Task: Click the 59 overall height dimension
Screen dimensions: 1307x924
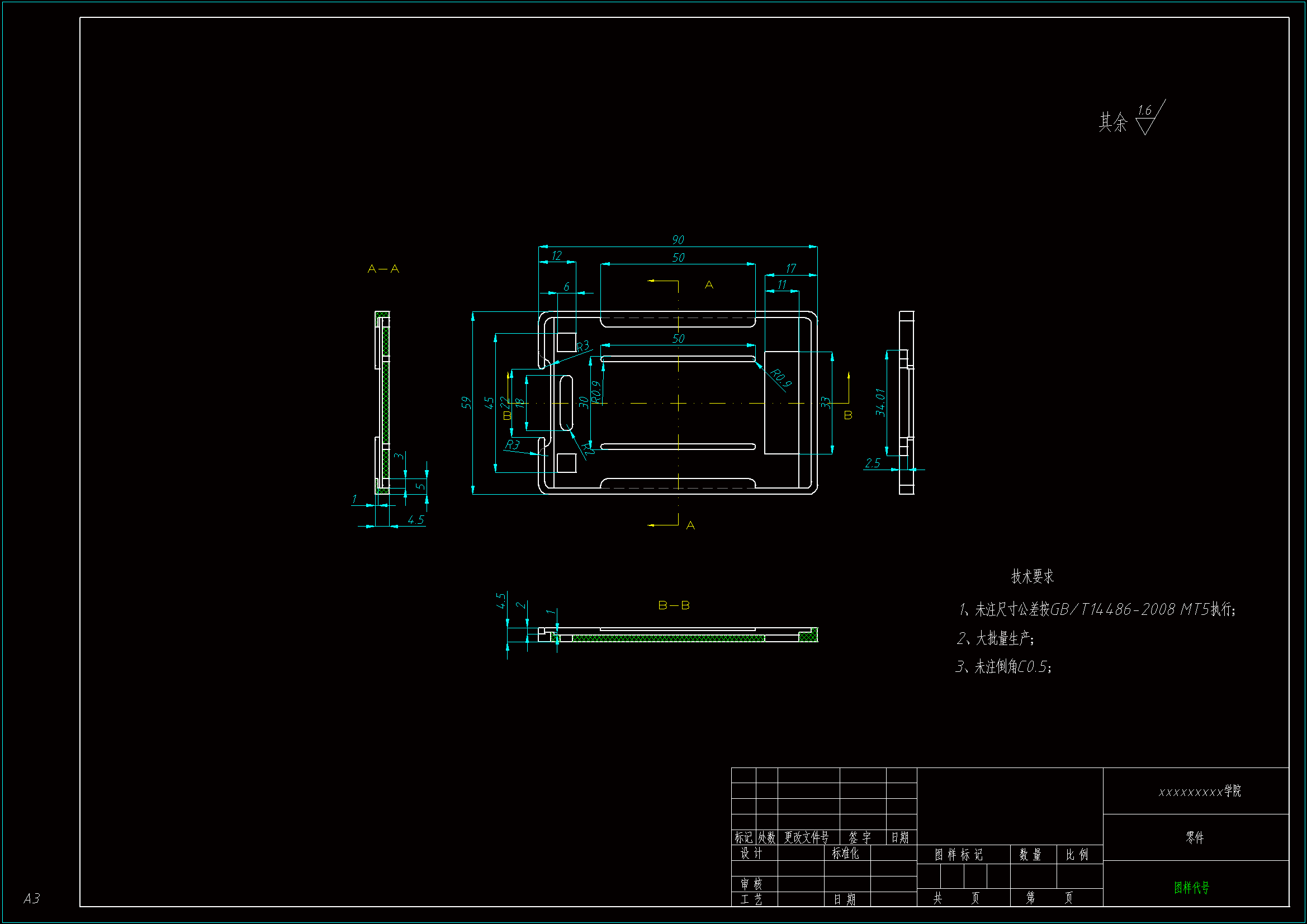Action: (466, 402)
